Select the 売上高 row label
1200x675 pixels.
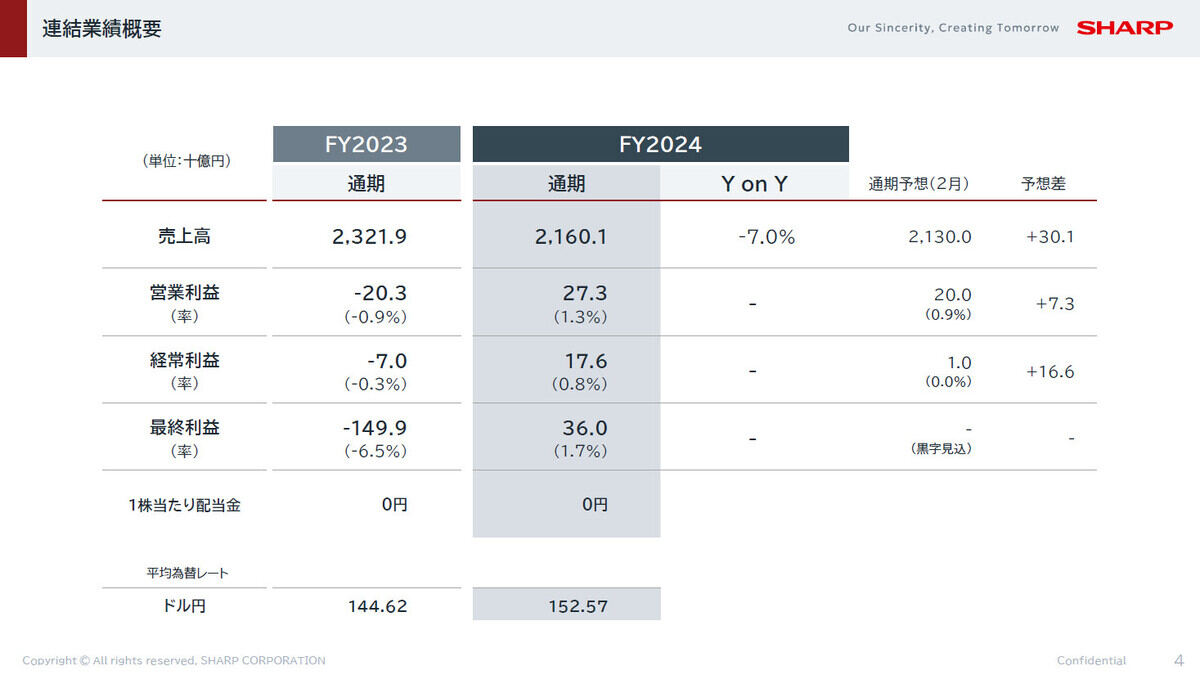tap(184, 237)
